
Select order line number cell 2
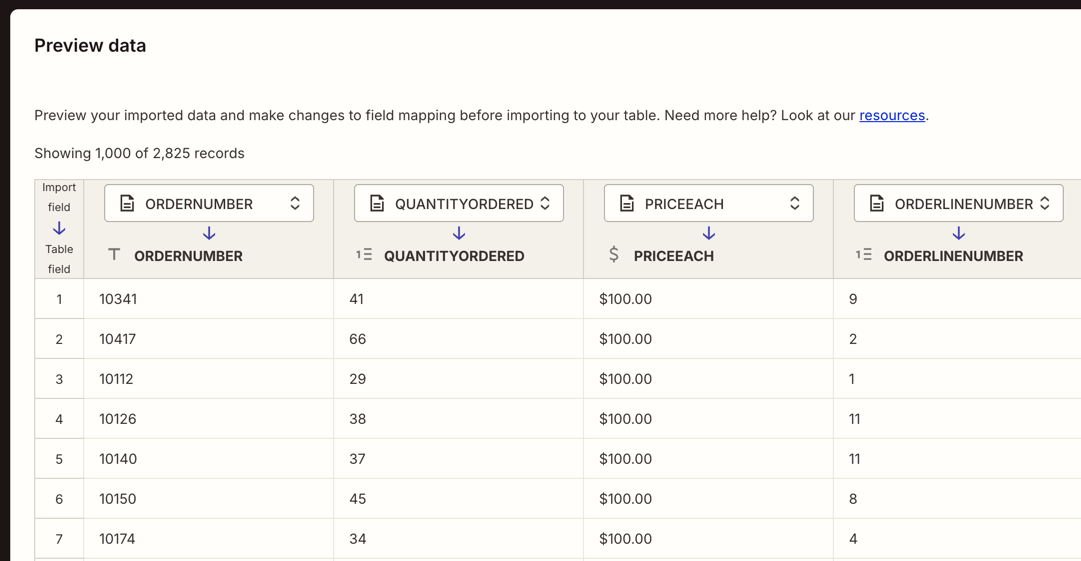pyautogui.click(x=958, y=339)
